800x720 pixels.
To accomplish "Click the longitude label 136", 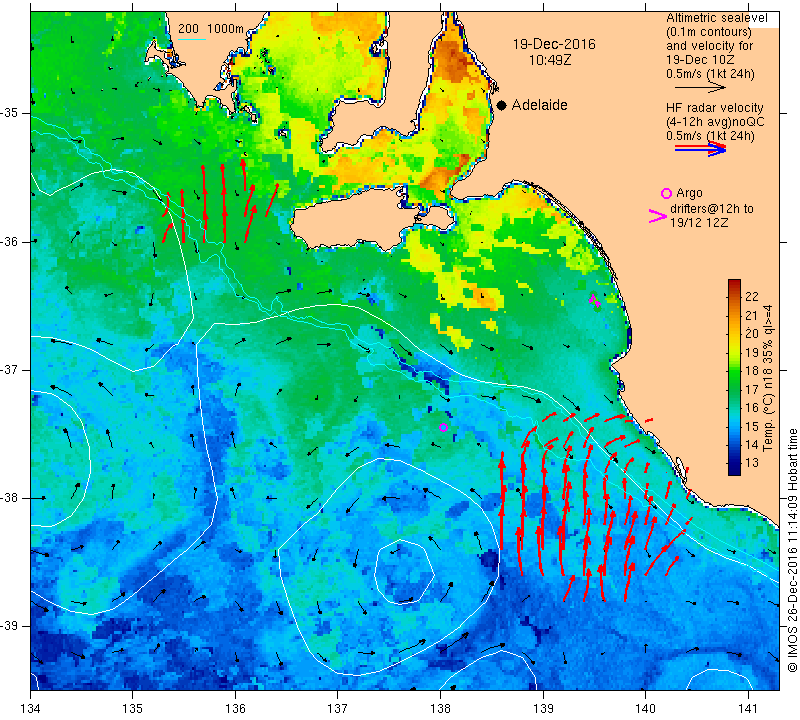I will tap(235, 709).
